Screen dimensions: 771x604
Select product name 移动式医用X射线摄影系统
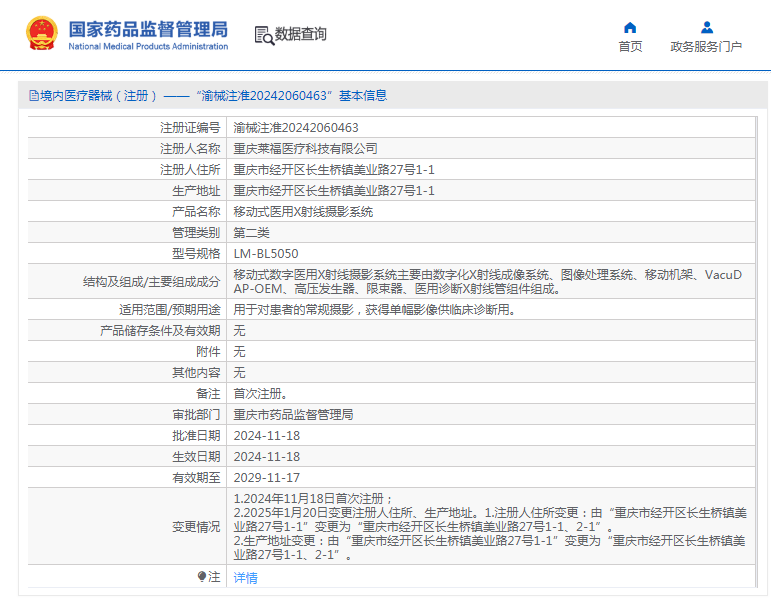click(x=303, y=212)
